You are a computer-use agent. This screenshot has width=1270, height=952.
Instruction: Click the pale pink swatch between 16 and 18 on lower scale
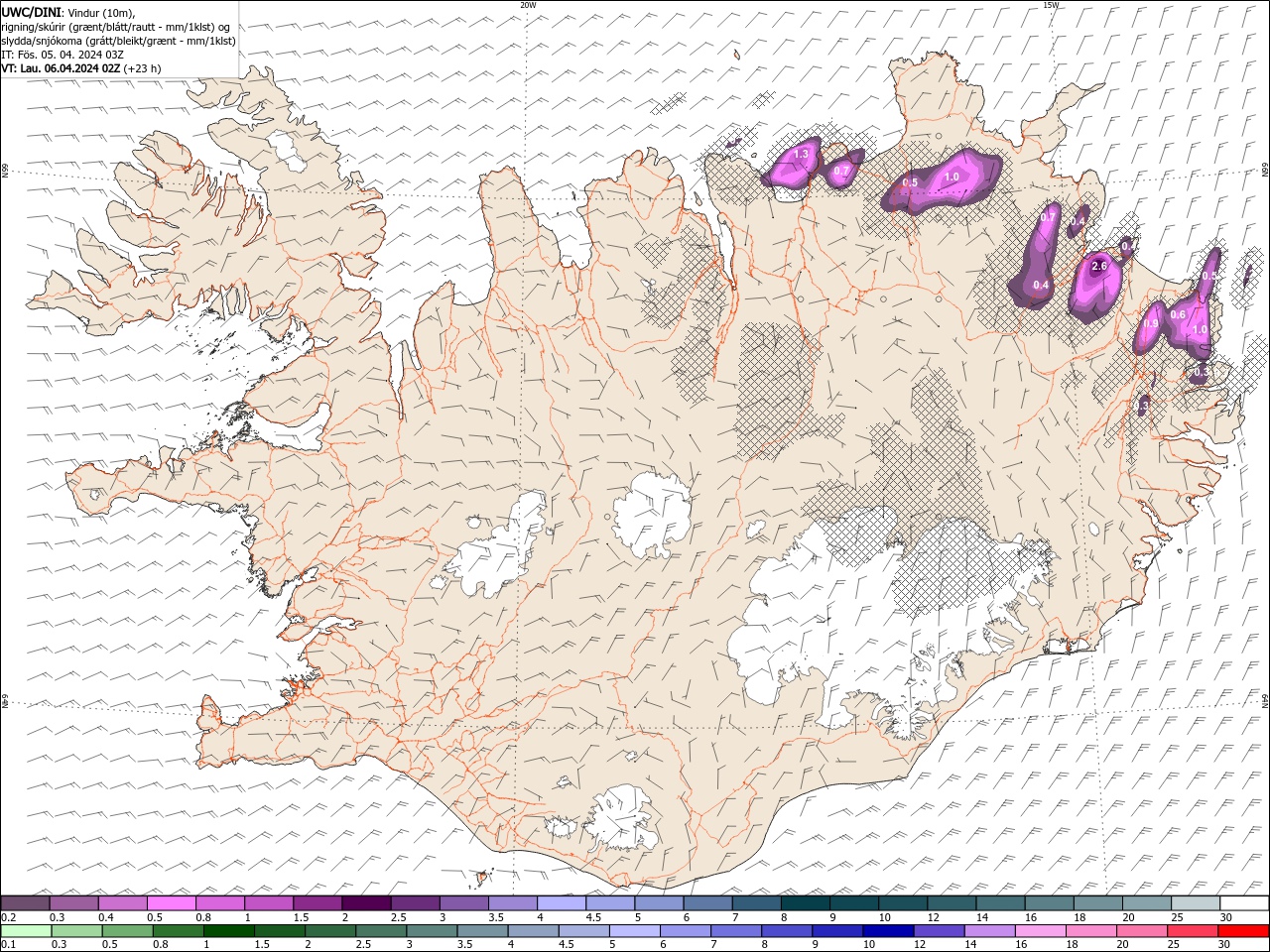point(1041,931)
